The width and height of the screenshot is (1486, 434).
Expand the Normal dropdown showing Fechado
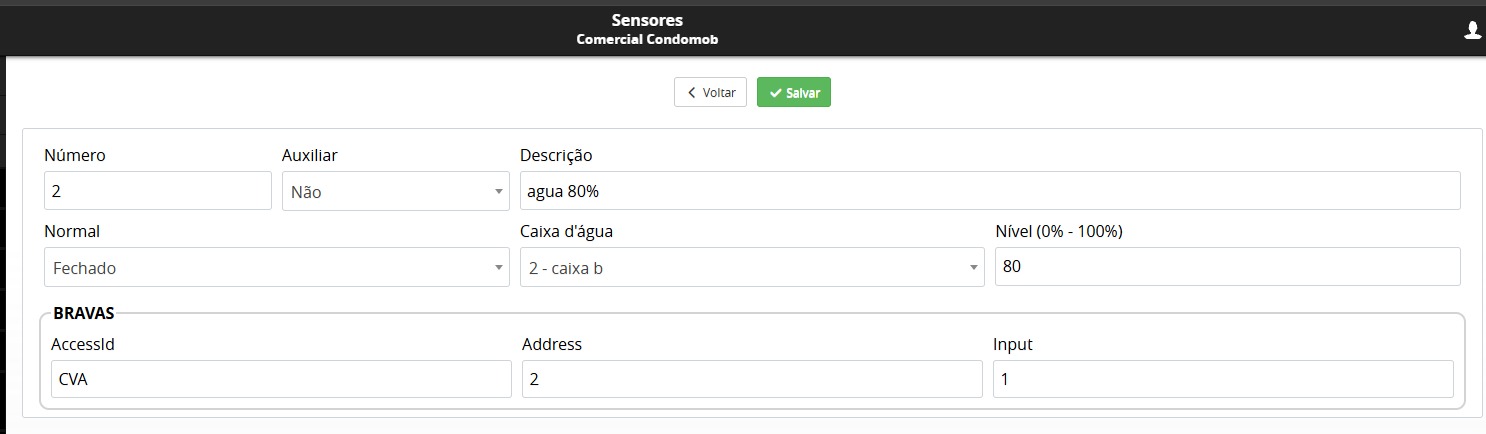(x=276, y=267)
